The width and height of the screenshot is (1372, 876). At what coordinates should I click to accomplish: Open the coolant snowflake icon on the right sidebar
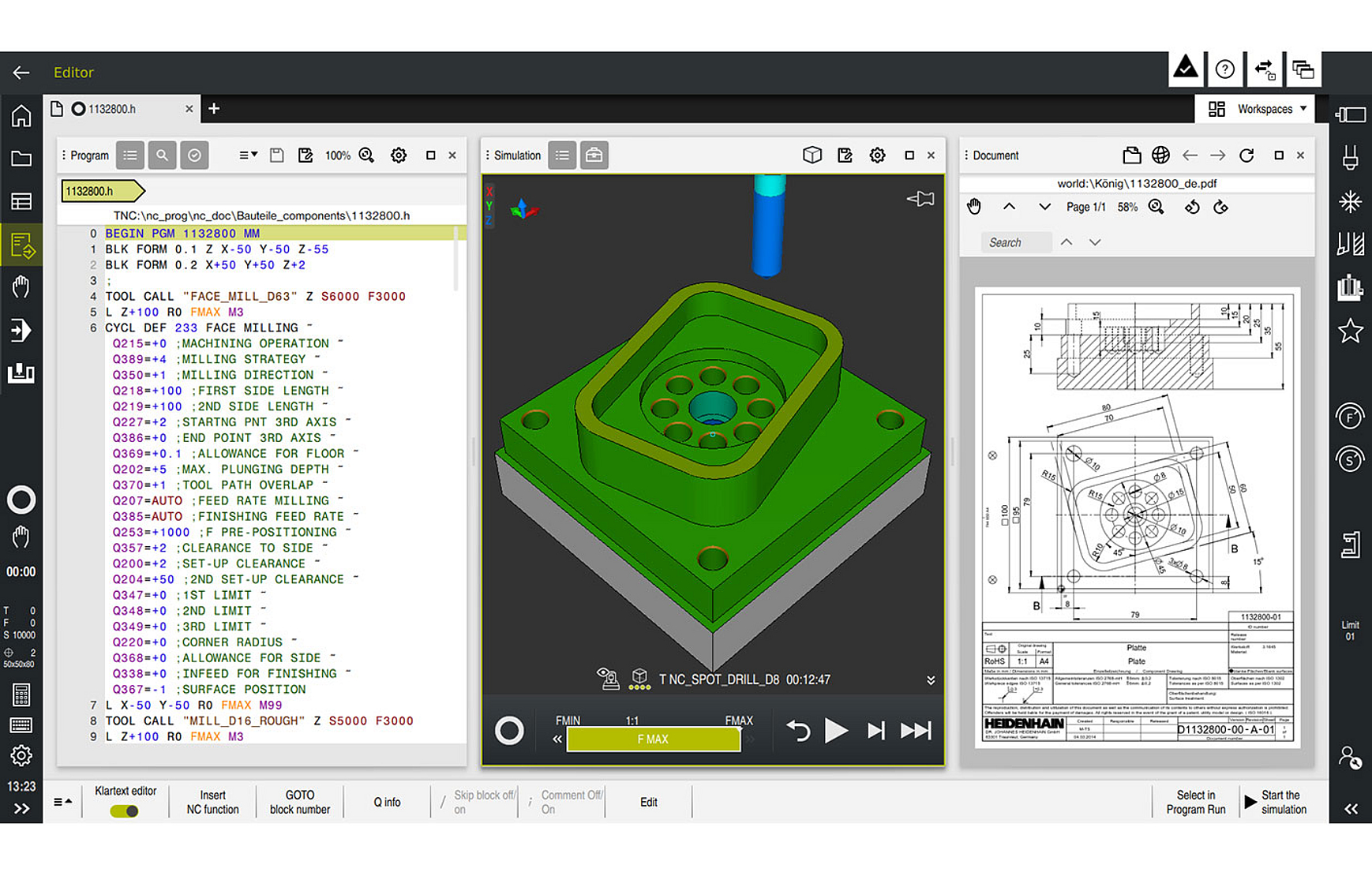click(1351, 201)
